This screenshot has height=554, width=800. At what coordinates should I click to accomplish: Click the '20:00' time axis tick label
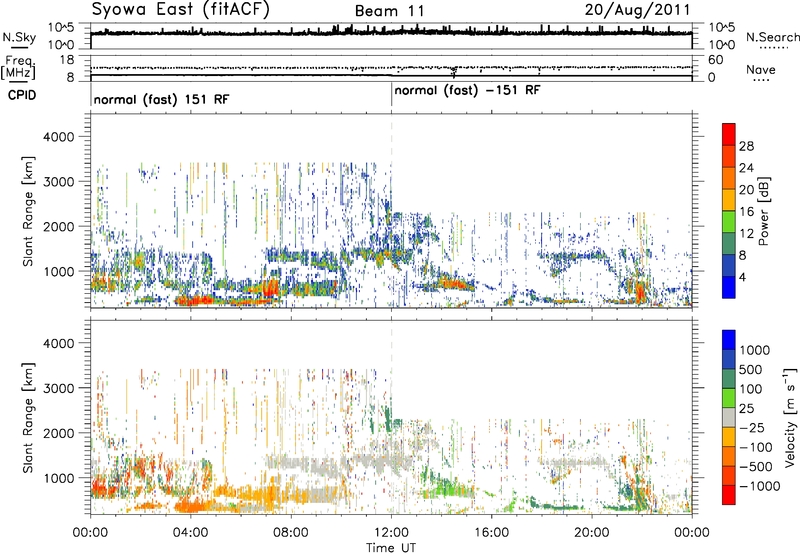592,533
